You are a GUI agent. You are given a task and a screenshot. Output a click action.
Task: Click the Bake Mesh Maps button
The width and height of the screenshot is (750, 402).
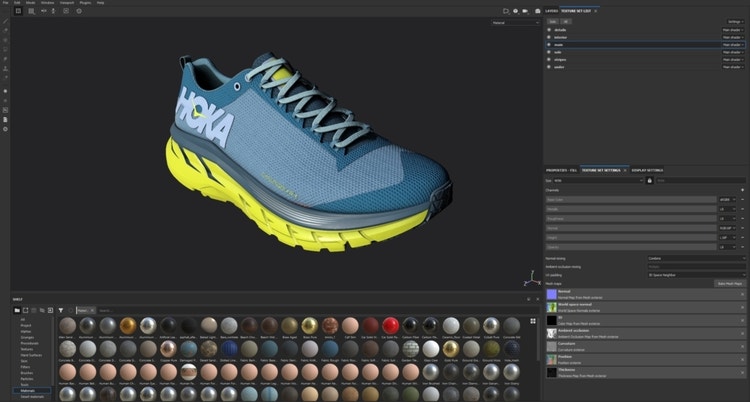[x=728, y=283]
